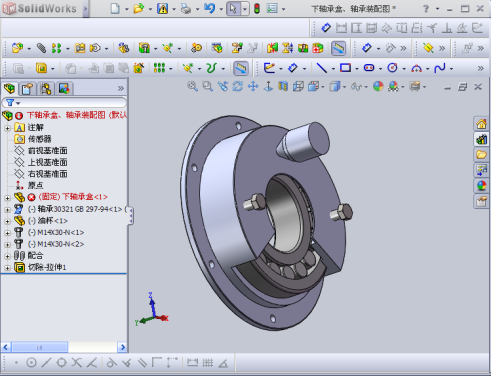Click the Undo arrow icon
492x376 pixels.
coord(209,8)
